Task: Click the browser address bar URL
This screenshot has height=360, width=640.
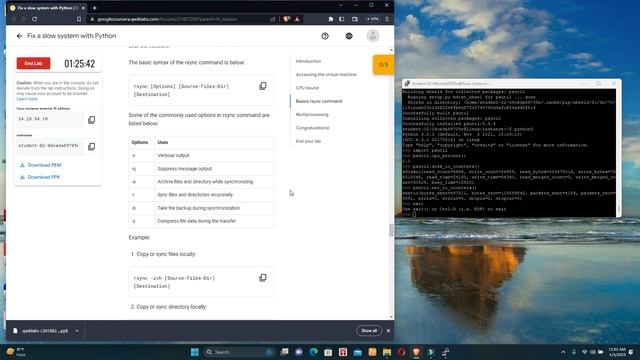Action: point(167,19)
